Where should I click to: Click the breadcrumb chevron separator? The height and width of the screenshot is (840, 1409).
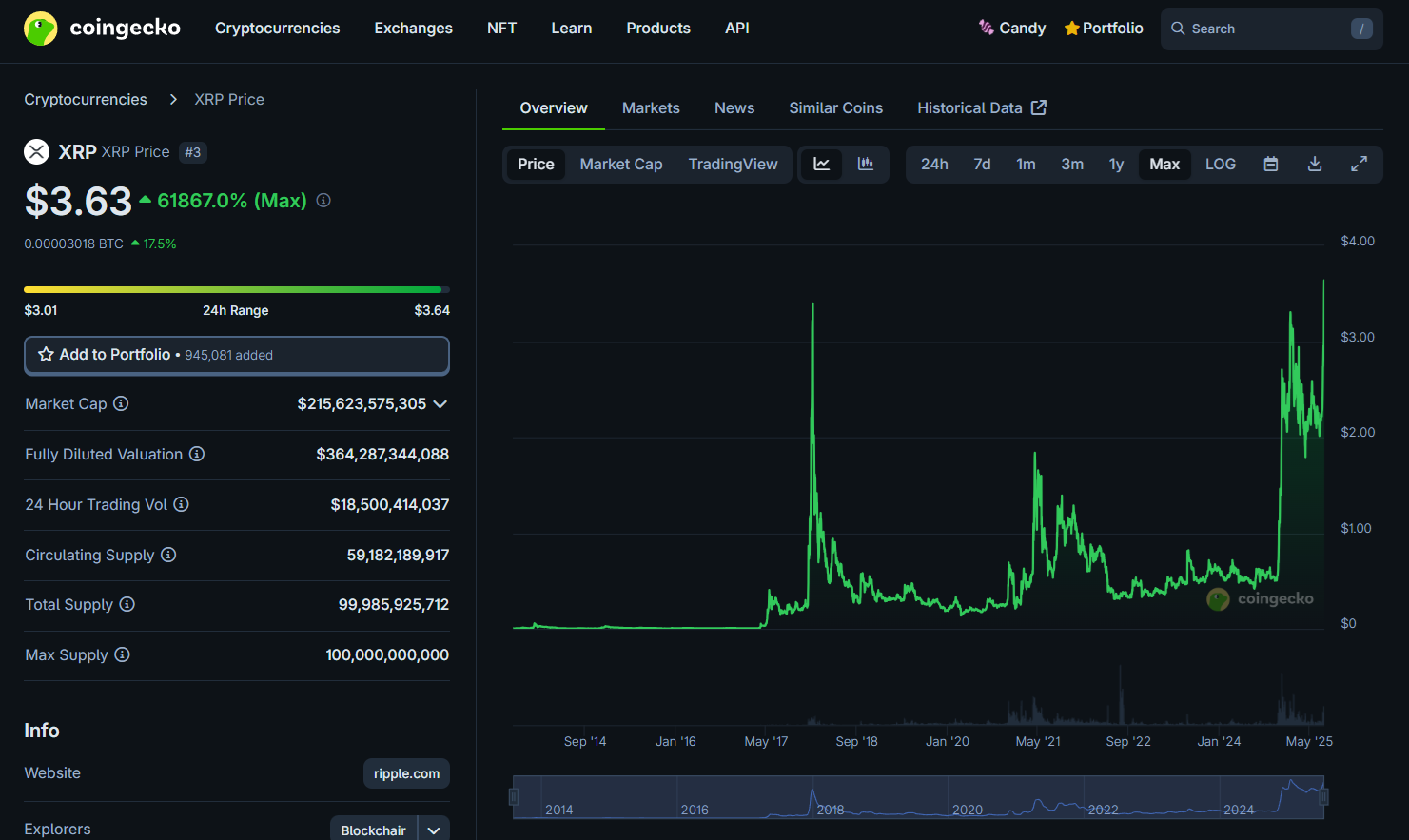pos(173,99)
